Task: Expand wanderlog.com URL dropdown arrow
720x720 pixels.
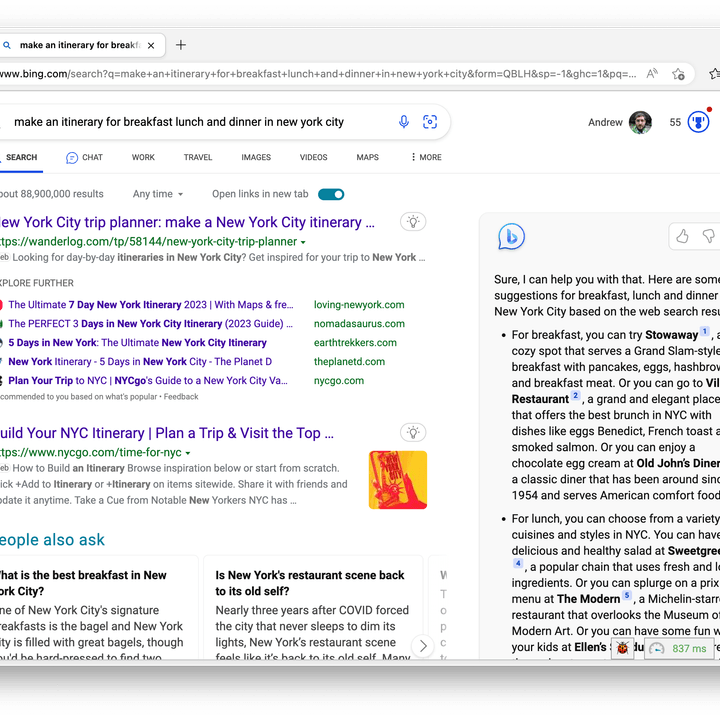Action: click(x=303, y=242)
